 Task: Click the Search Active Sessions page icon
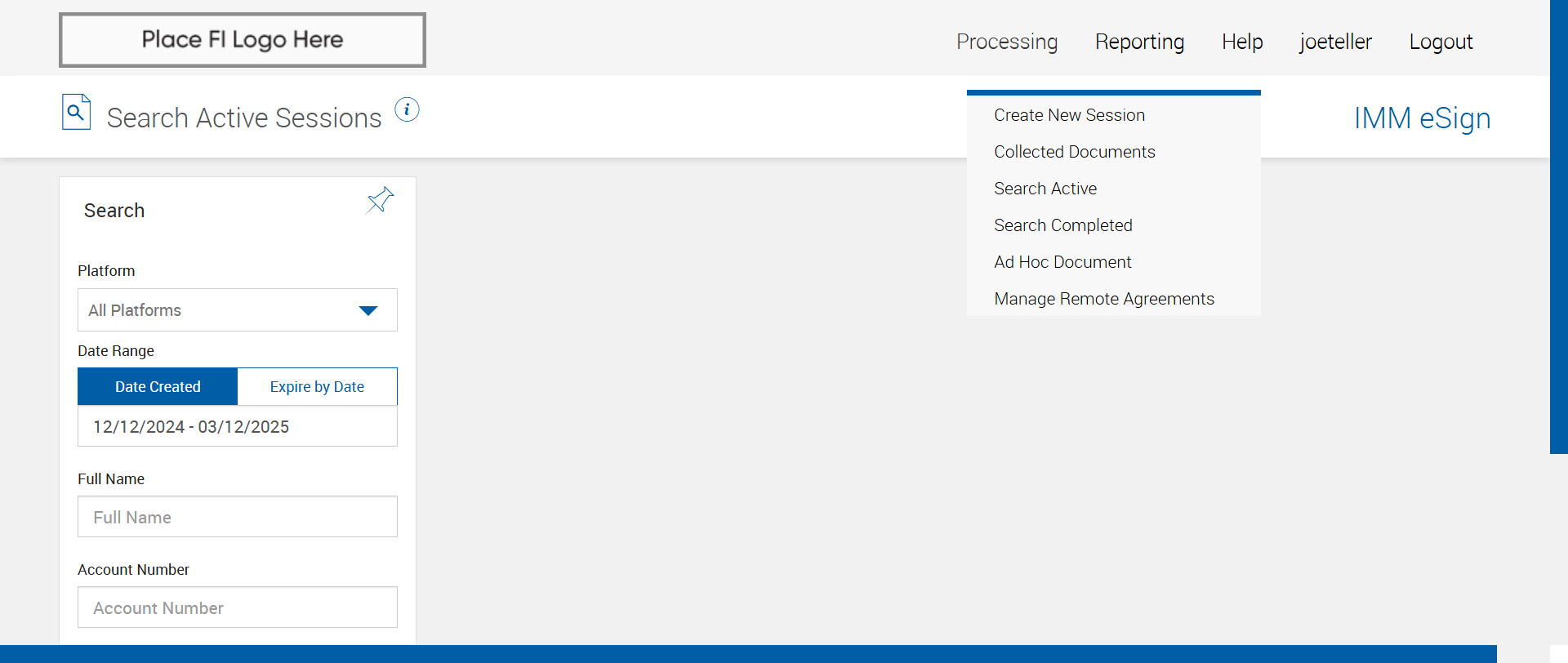pyautogui.click(x=76, y=113)
